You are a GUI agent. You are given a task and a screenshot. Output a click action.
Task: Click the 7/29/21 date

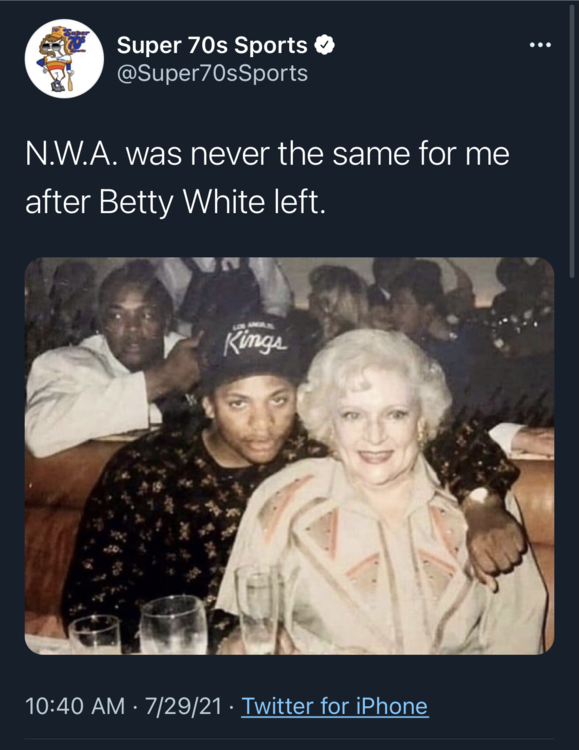click(x=183, y=706)
